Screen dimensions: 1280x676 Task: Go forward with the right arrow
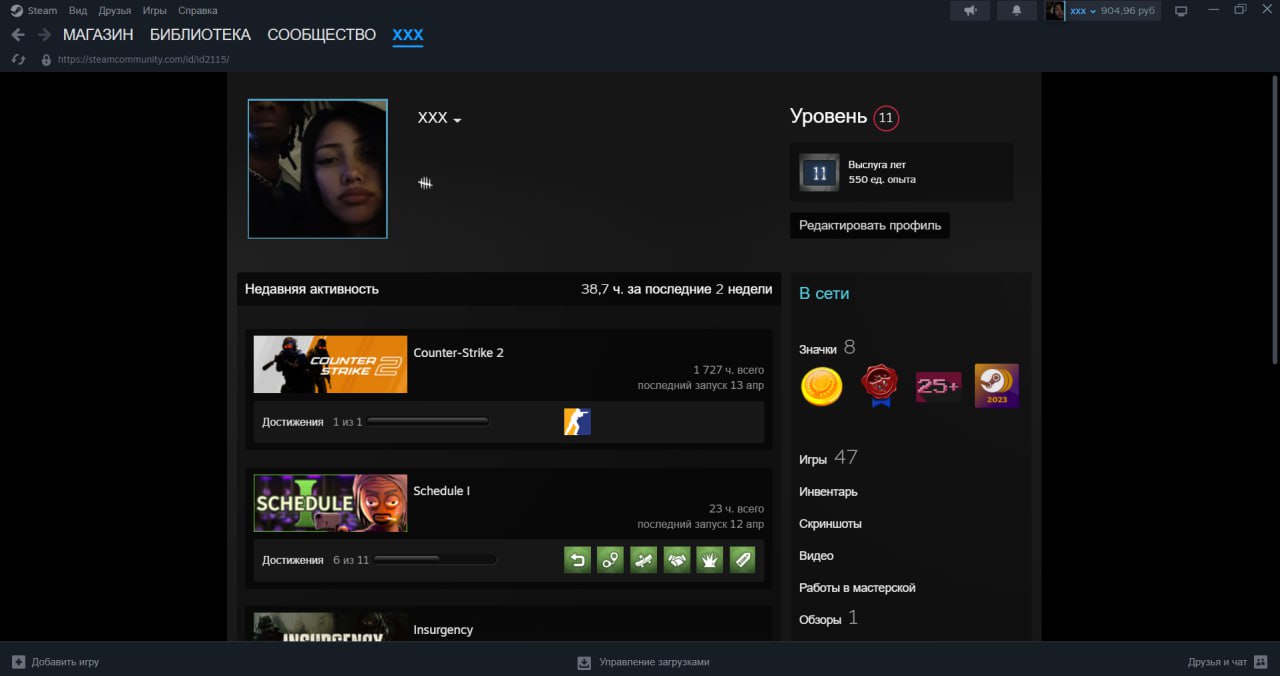(x=44, y=35)
